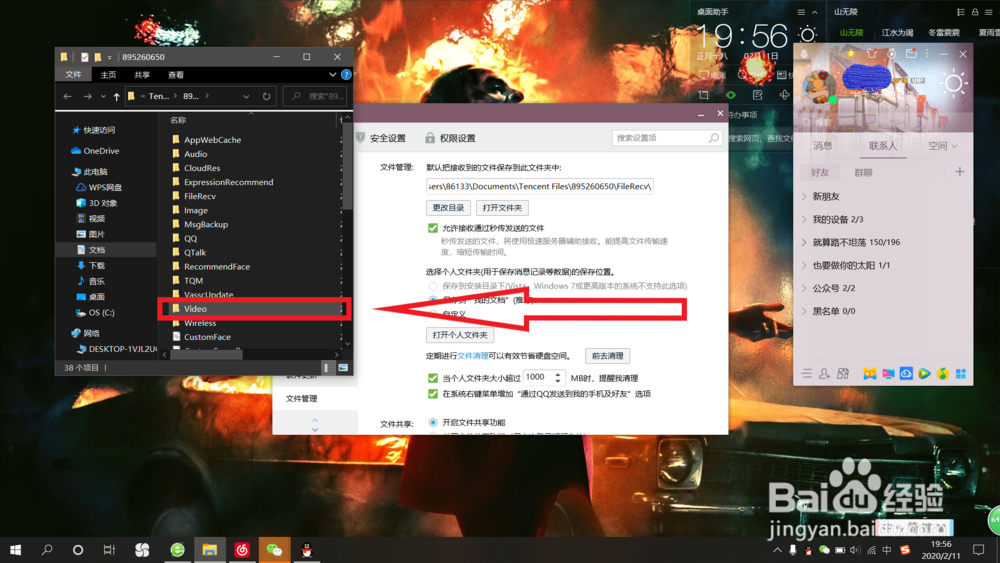
Task: Select the 开启文件共享功能 radio button
Action: [x=433, y=422]
